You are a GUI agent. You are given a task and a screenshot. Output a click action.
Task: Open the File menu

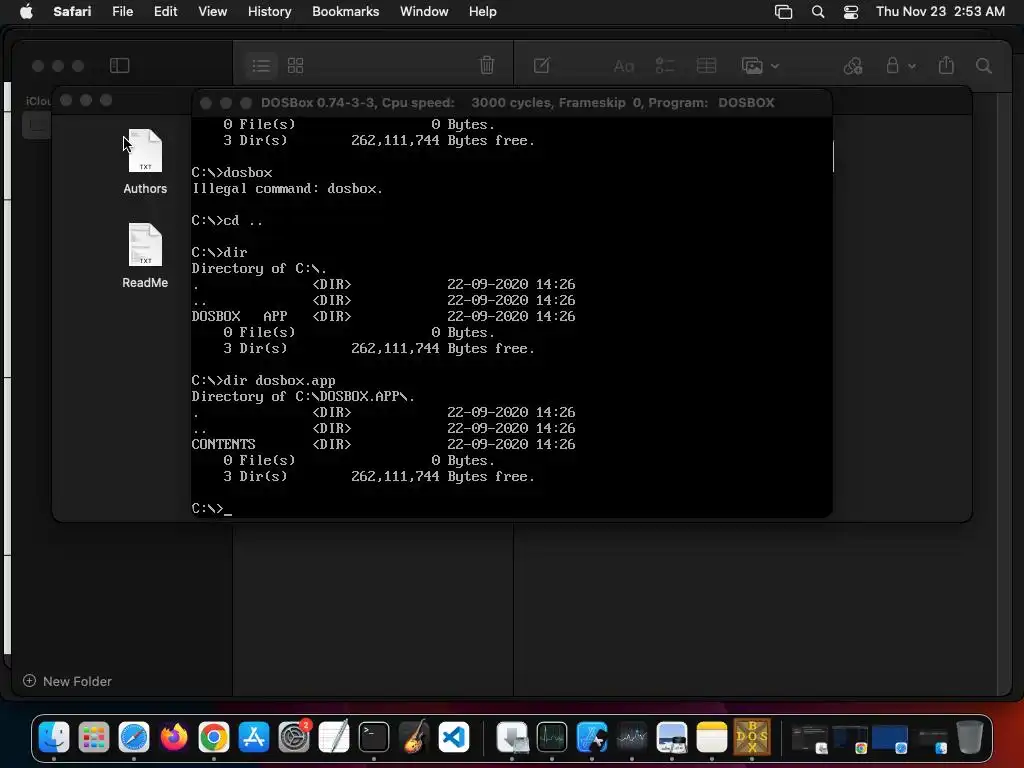[122, 11]
